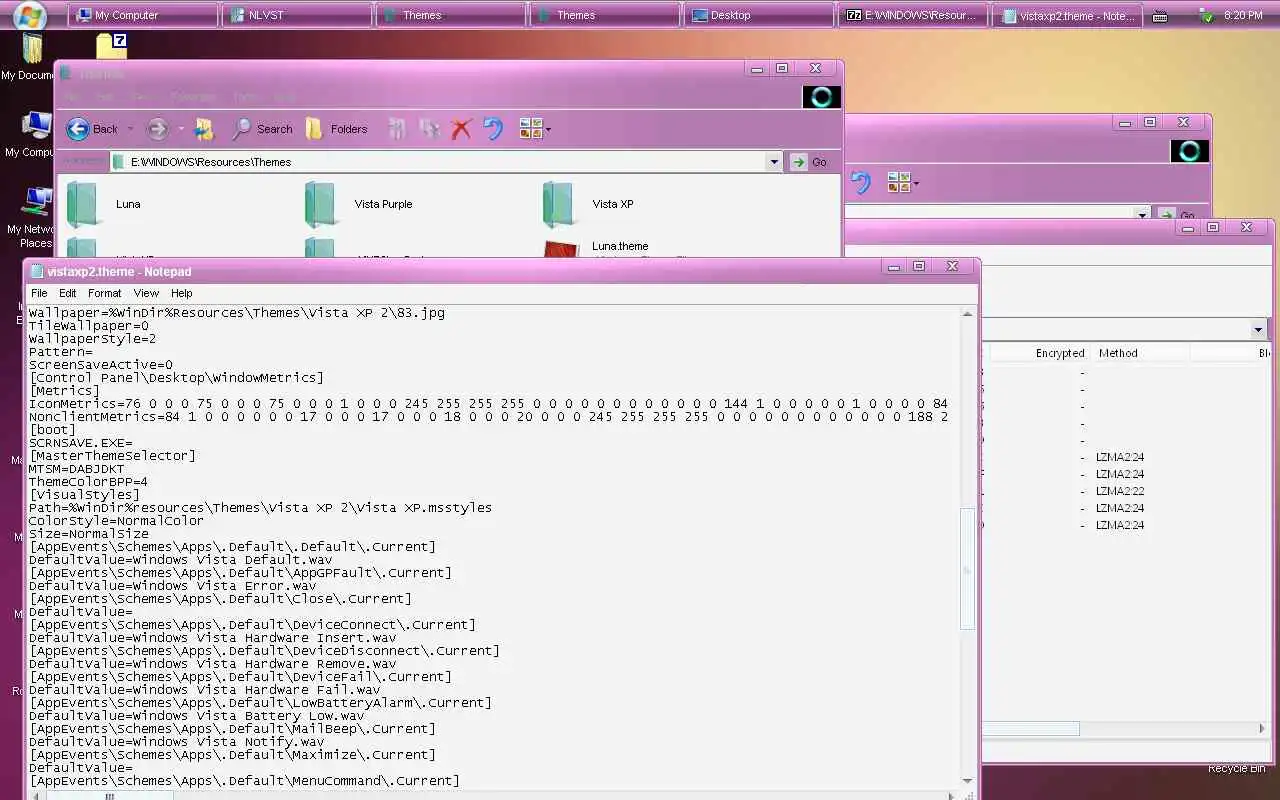The image size is (1280, 800).
Task: Switch to My Computer taskbar button
Action: coord(143,15)
